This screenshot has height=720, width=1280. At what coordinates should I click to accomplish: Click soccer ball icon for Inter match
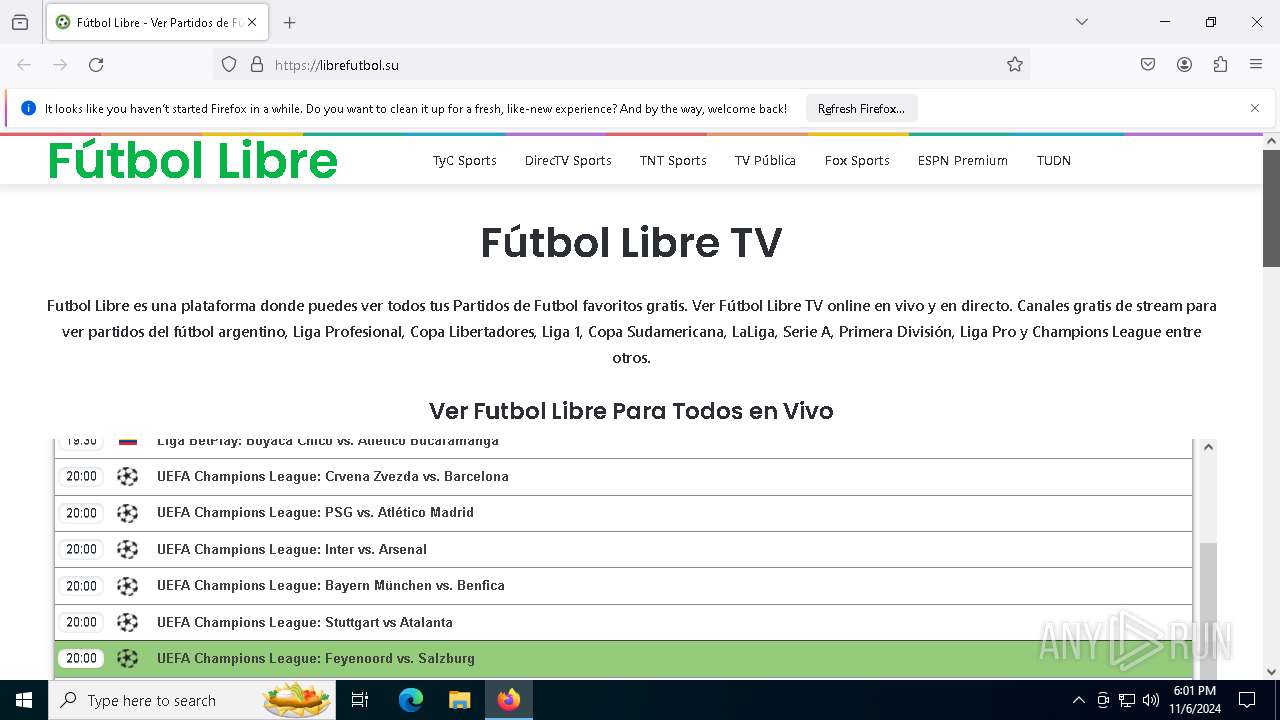click(127, 549)
